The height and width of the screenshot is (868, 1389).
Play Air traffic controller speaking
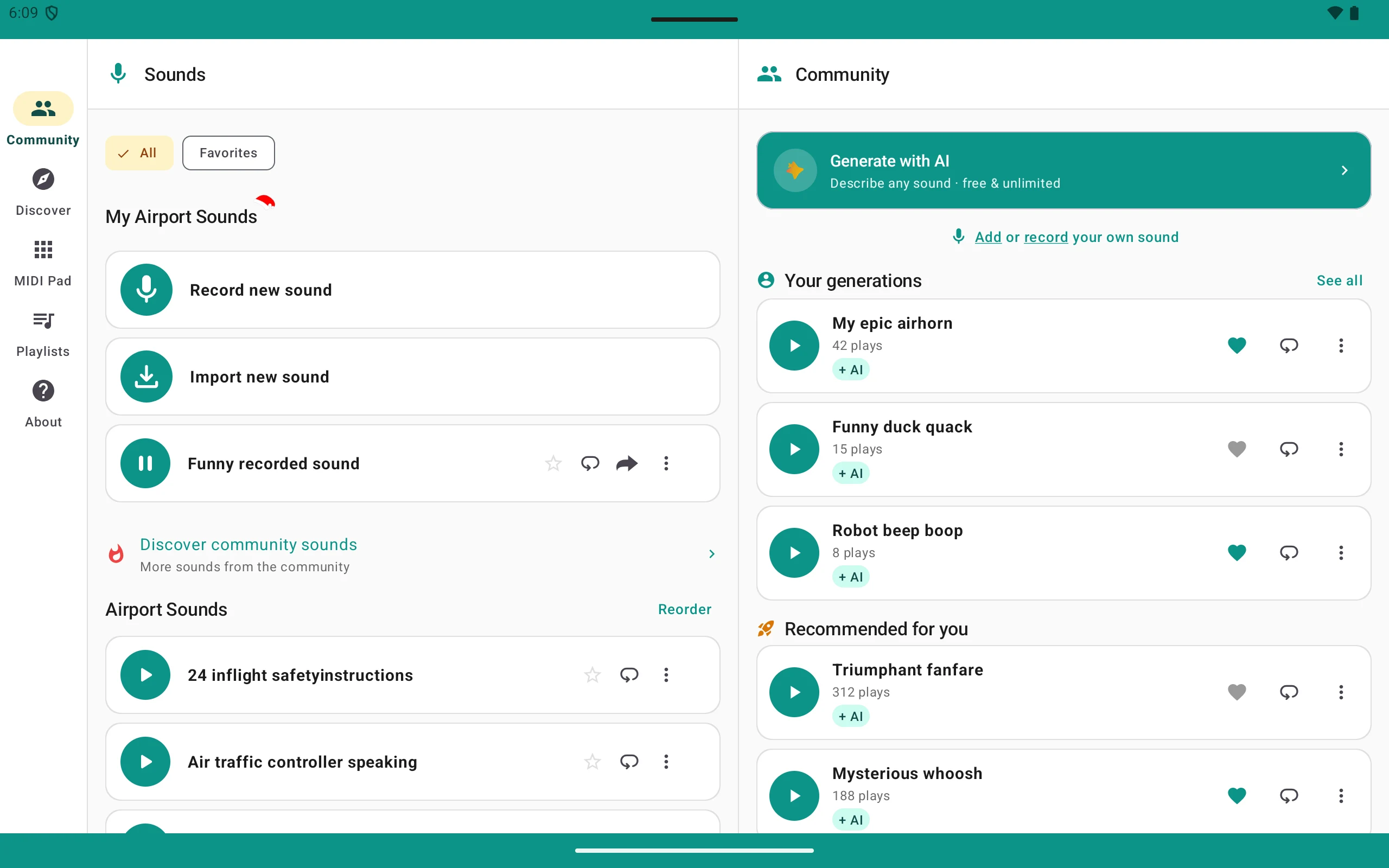point(145,762)
